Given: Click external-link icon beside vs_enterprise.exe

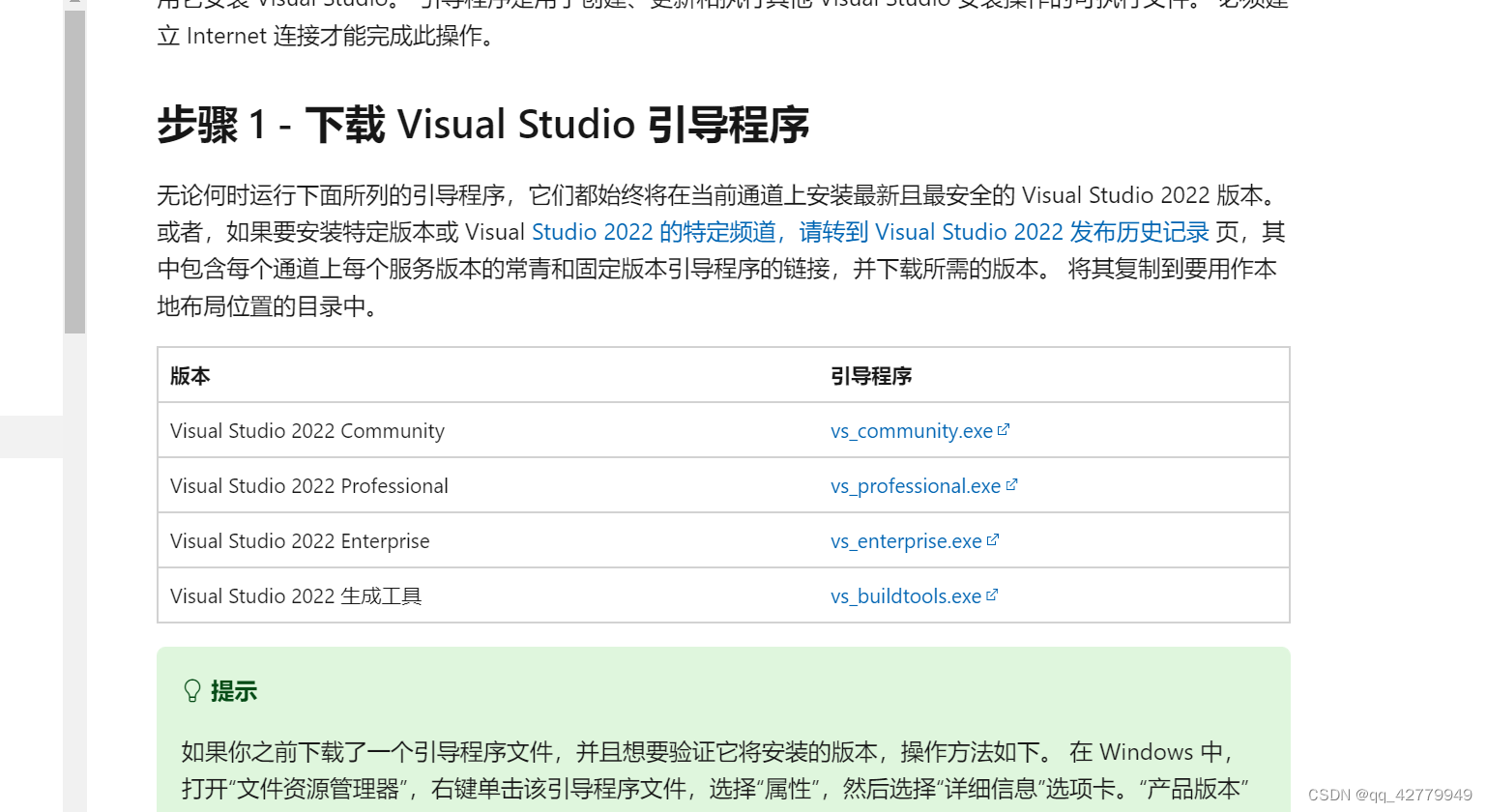Looking at the screenshot, I should pos(993,539).
